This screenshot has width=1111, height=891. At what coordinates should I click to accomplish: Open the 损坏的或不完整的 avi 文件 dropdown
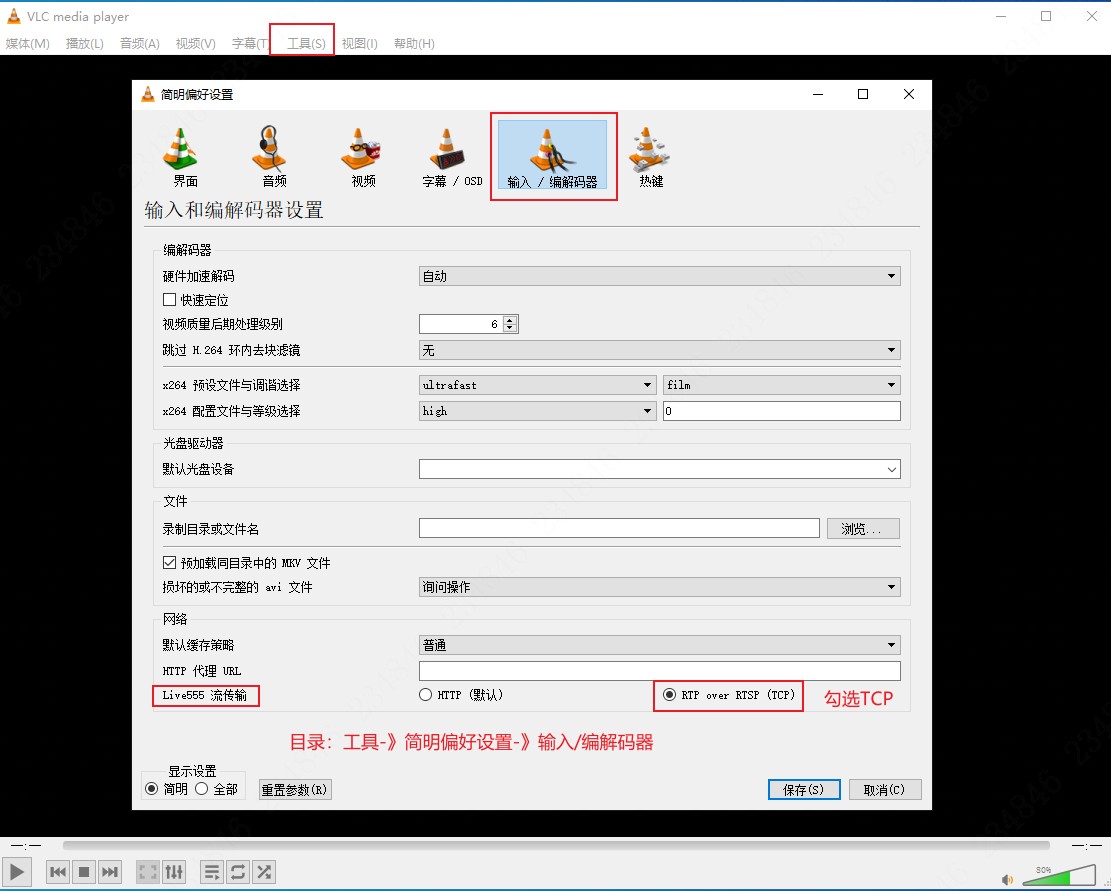(x=660, y=587)
